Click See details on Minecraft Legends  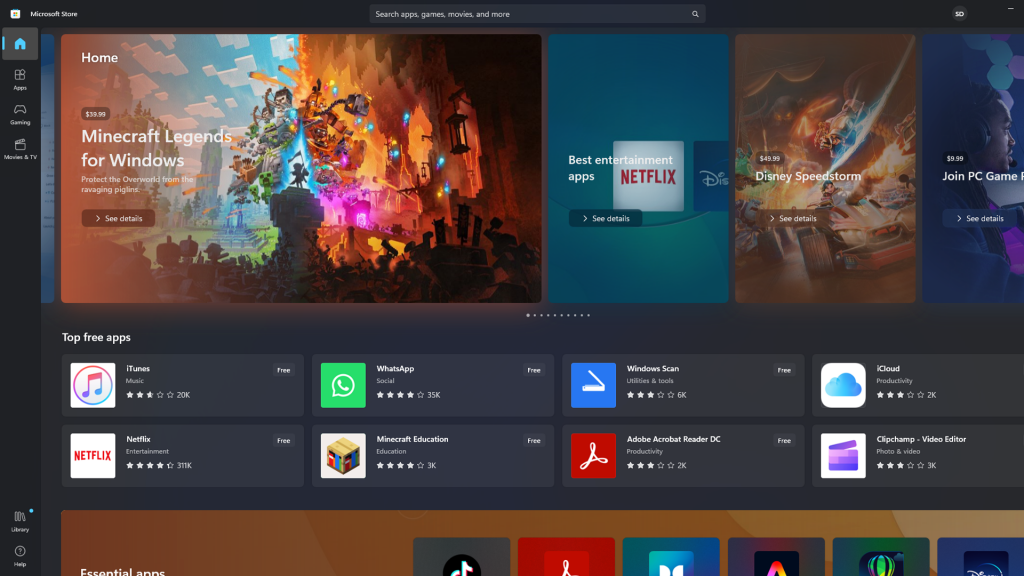tap(117, 217)
